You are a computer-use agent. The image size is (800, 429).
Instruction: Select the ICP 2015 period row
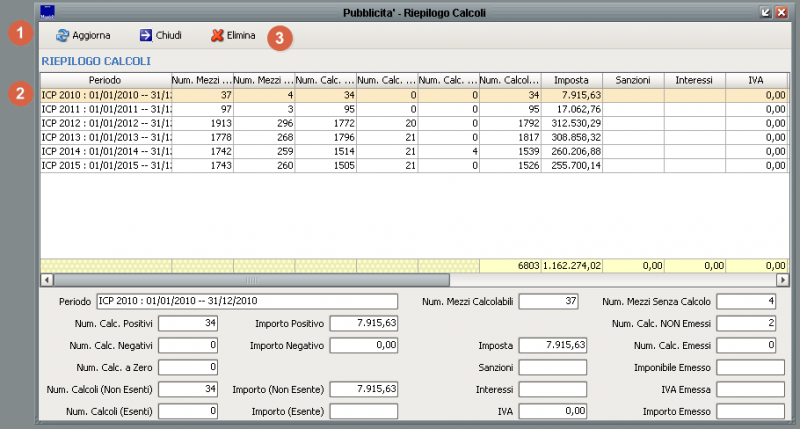105,165
